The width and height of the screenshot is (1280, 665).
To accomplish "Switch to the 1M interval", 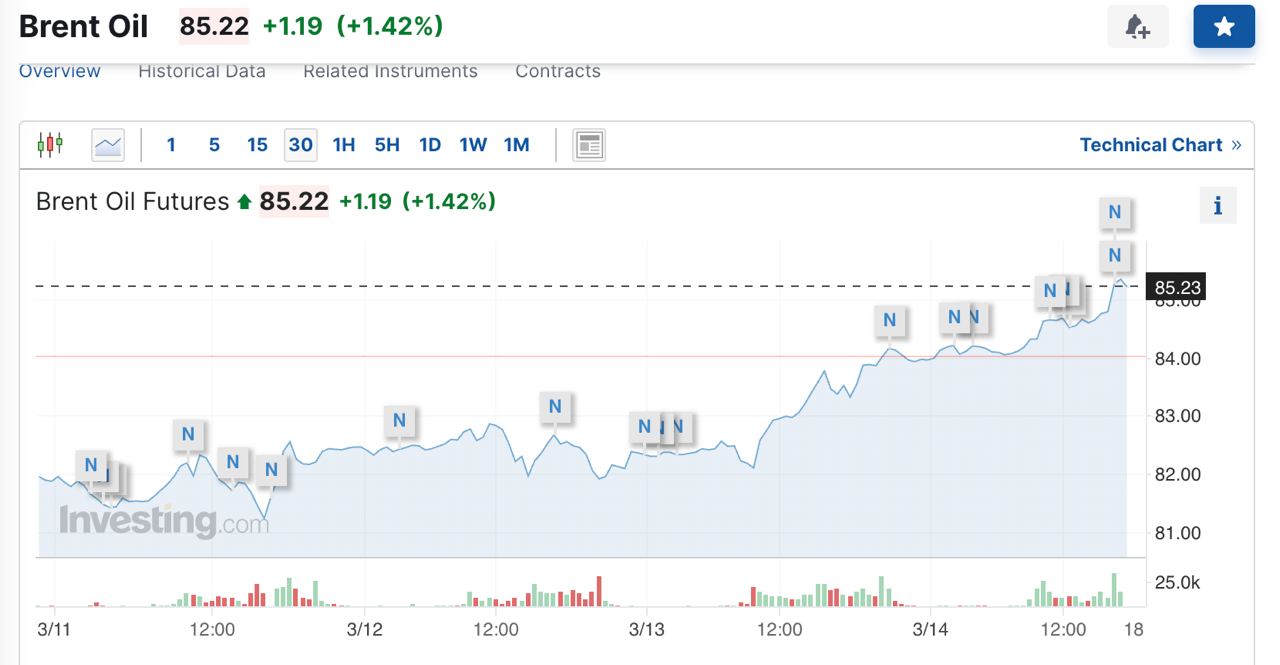I will pos(516,145).
